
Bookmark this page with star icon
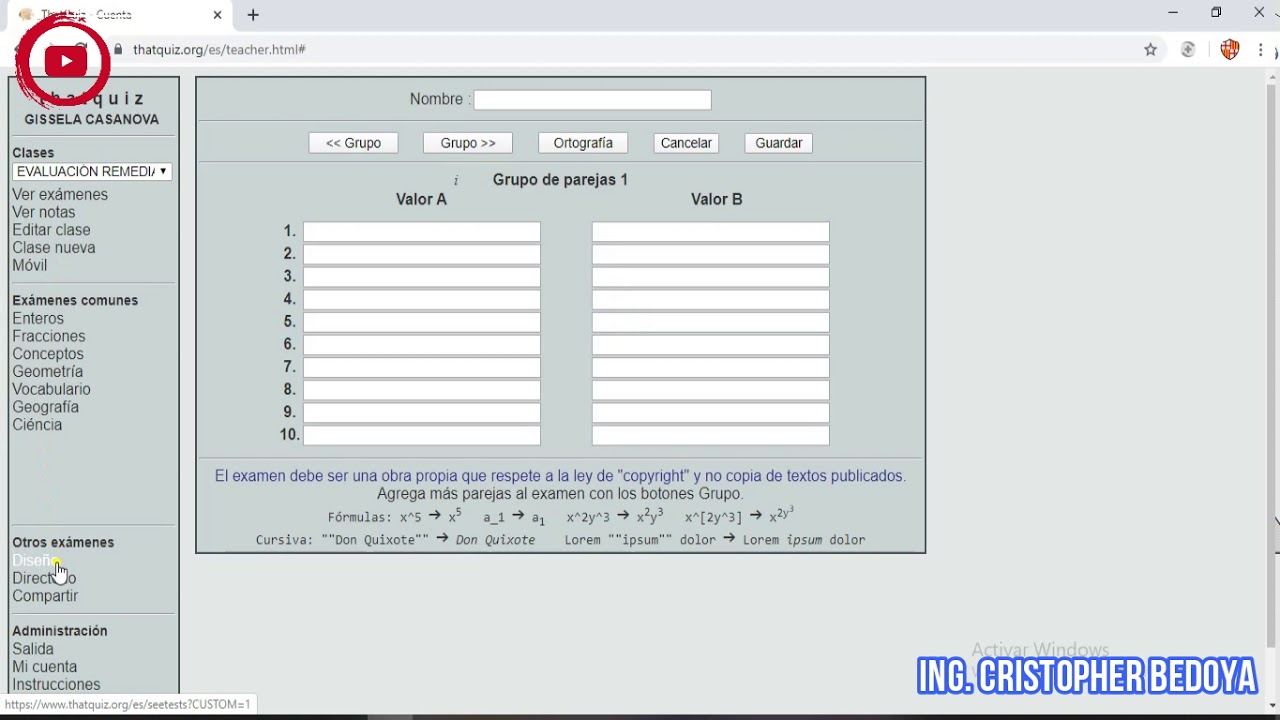point(1150,49)
